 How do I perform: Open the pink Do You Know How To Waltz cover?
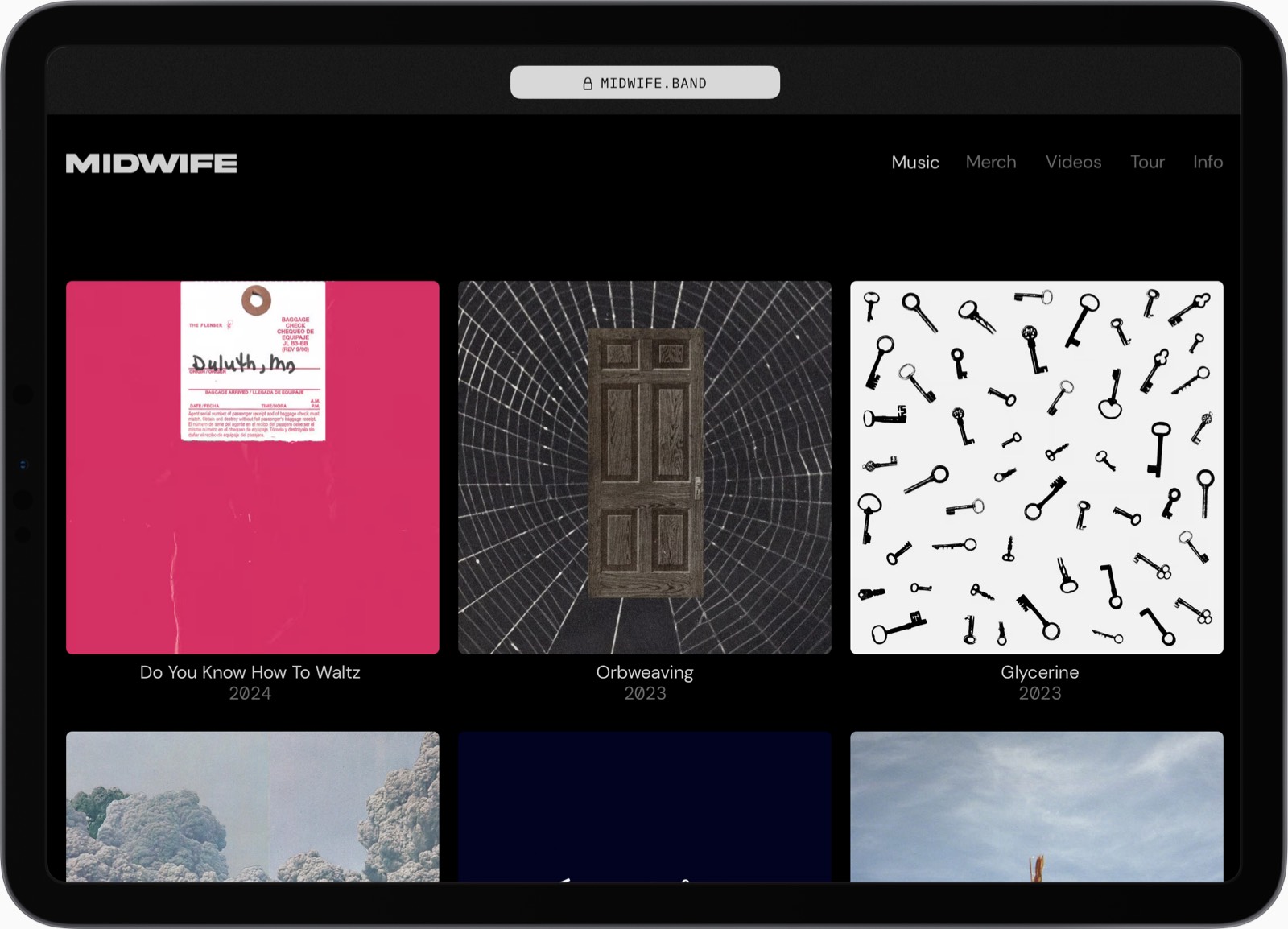[x=253, y=467]
